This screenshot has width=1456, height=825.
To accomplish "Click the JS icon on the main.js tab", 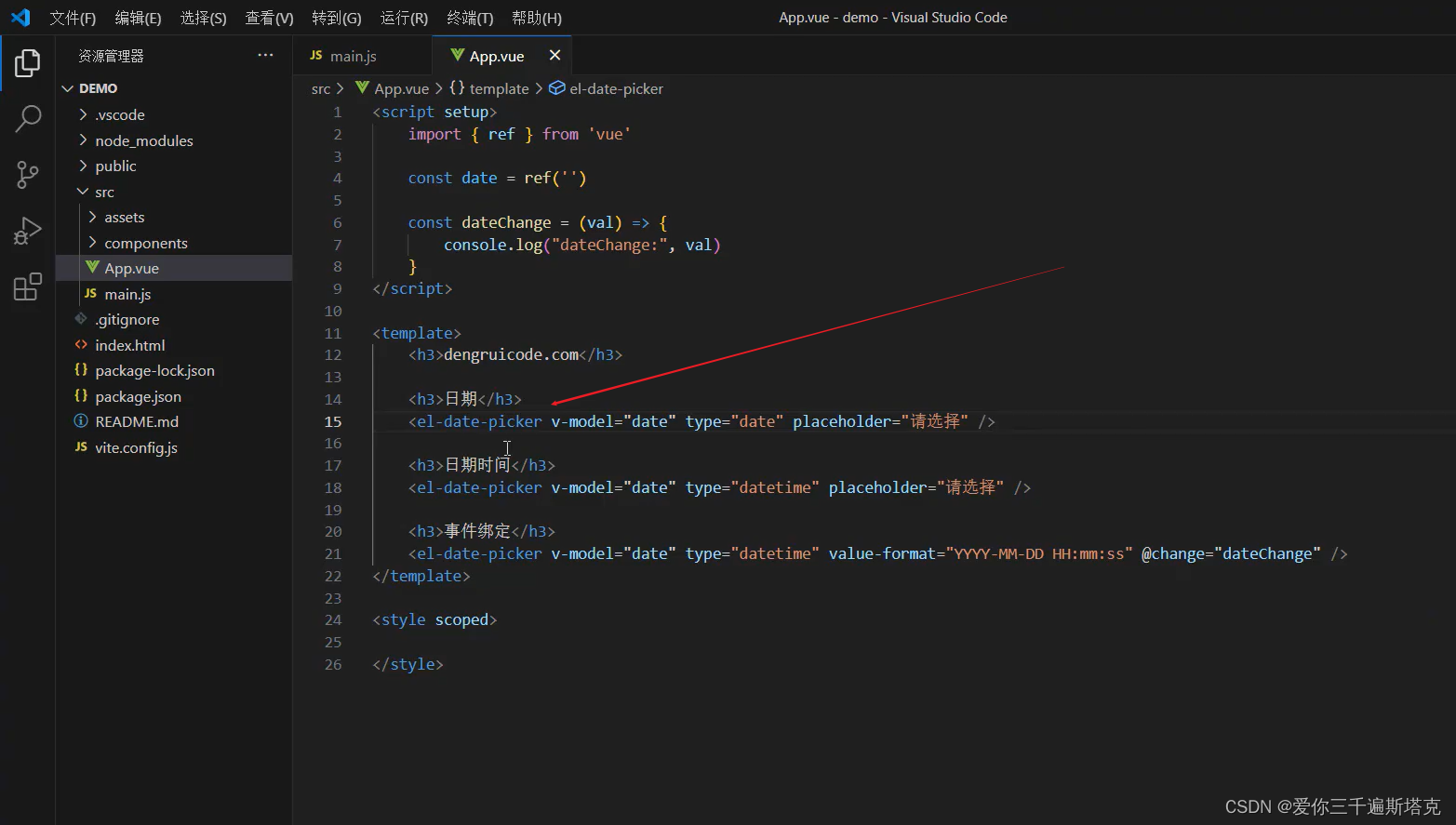I will [x=316, y=56].
